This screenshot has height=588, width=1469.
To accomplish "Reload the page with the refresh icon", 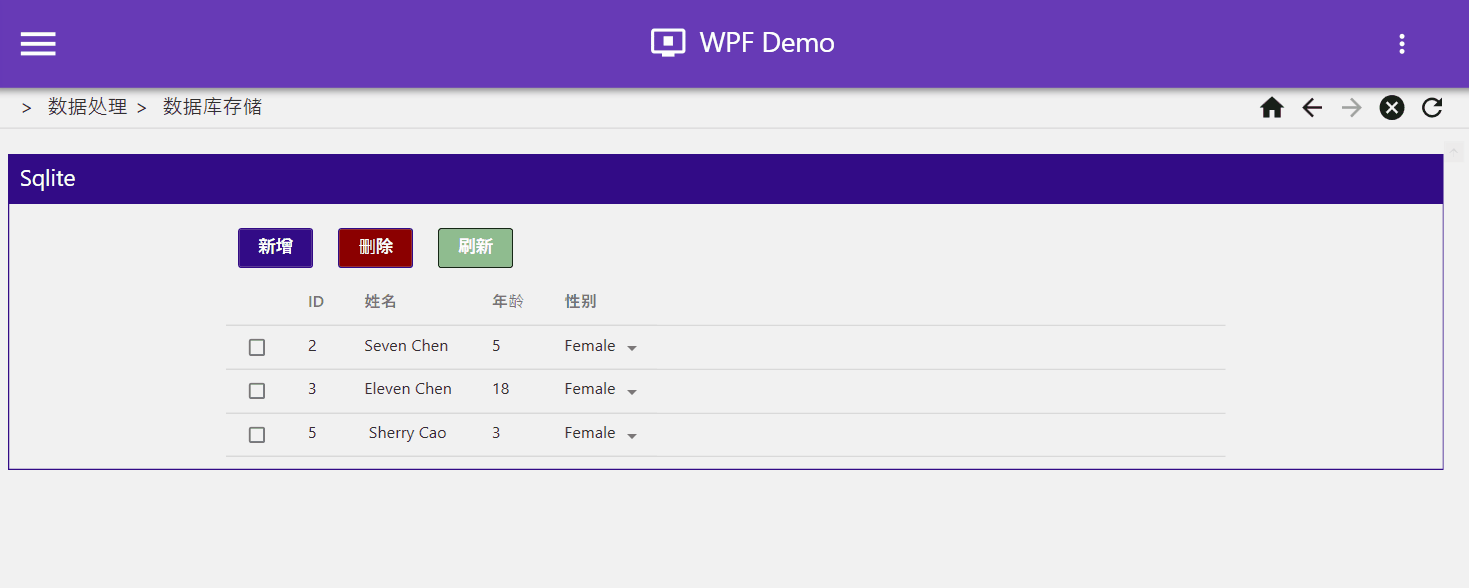I will 1432,108.
